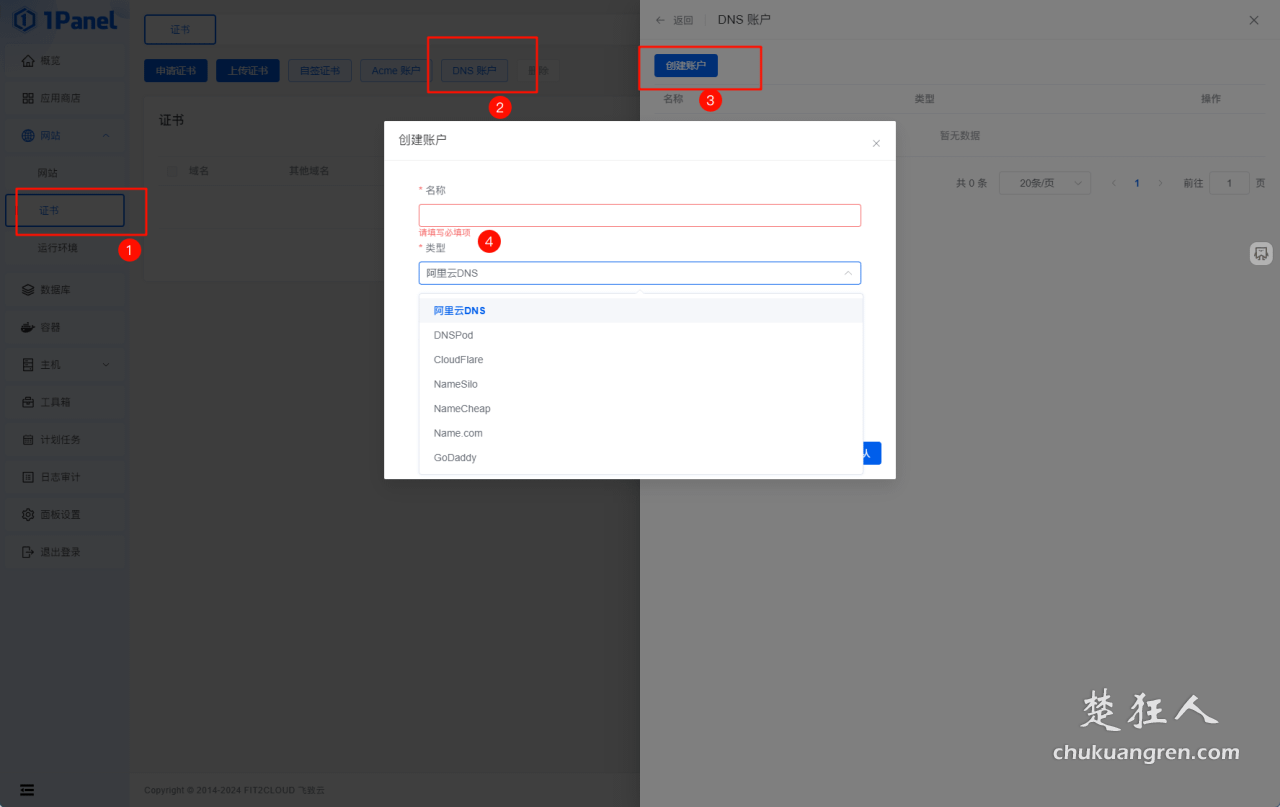The height and width of the screenshot is (807, 1280).
Task: Collapse sidebar using bottom menu icon
Action: 27,790
